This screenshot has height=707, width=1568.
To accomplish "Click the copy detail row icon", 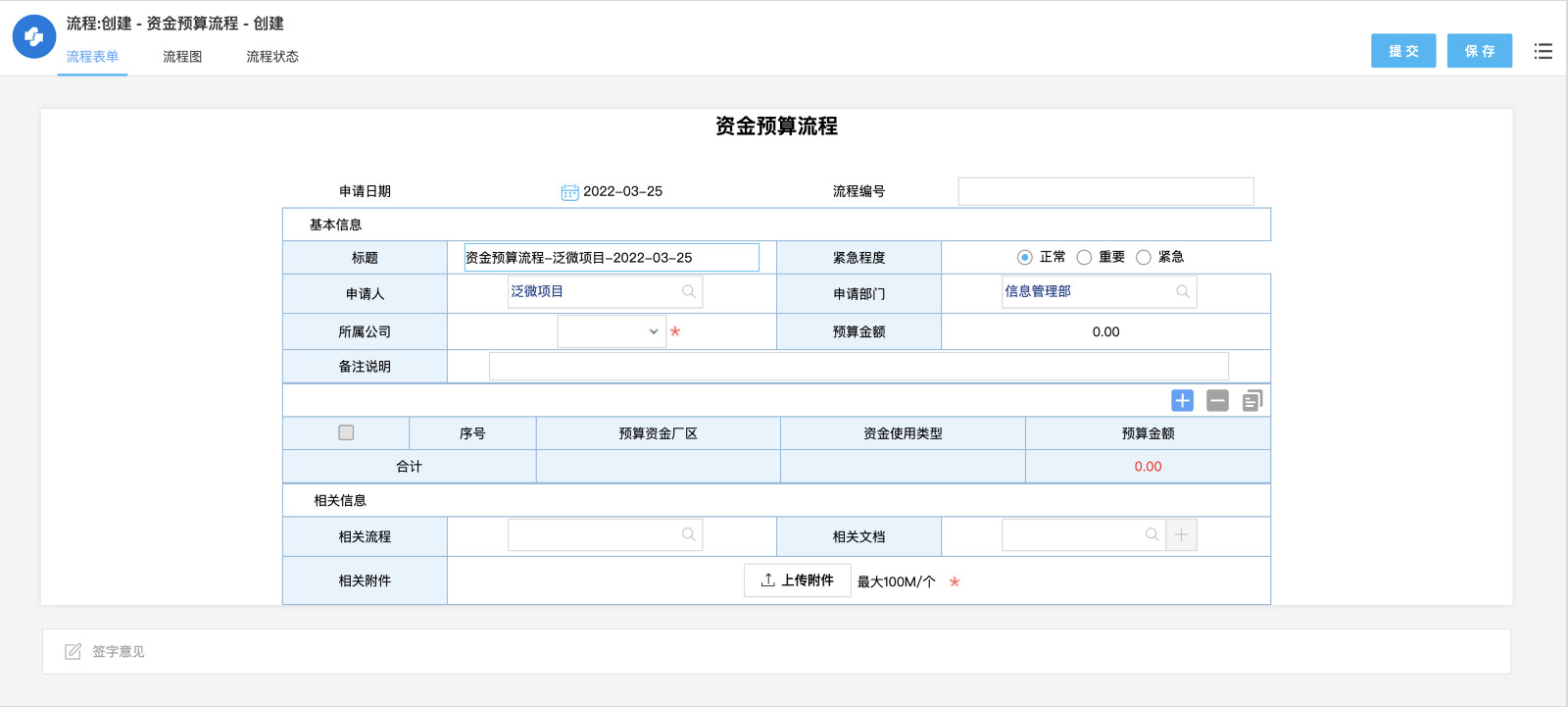I will point(1252,400).
